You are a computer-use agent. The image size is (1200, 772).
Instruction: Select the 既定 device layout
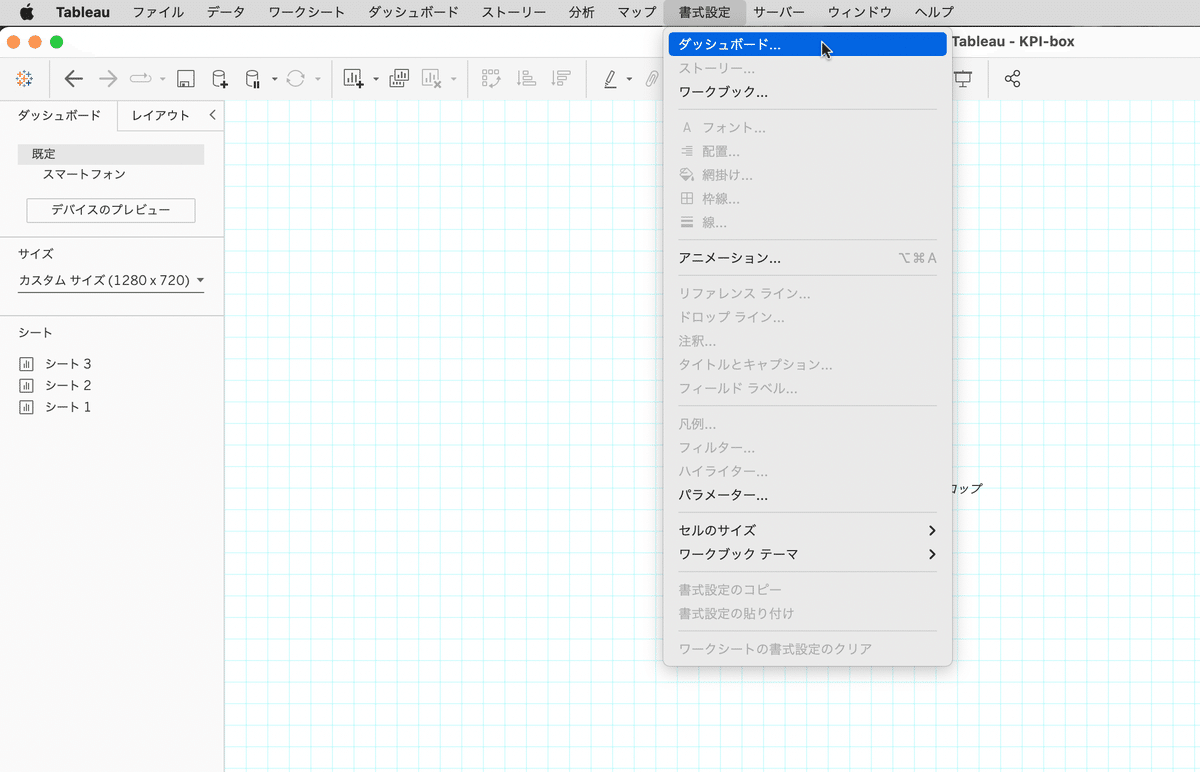pyautogui.click(x=111, y=154)
